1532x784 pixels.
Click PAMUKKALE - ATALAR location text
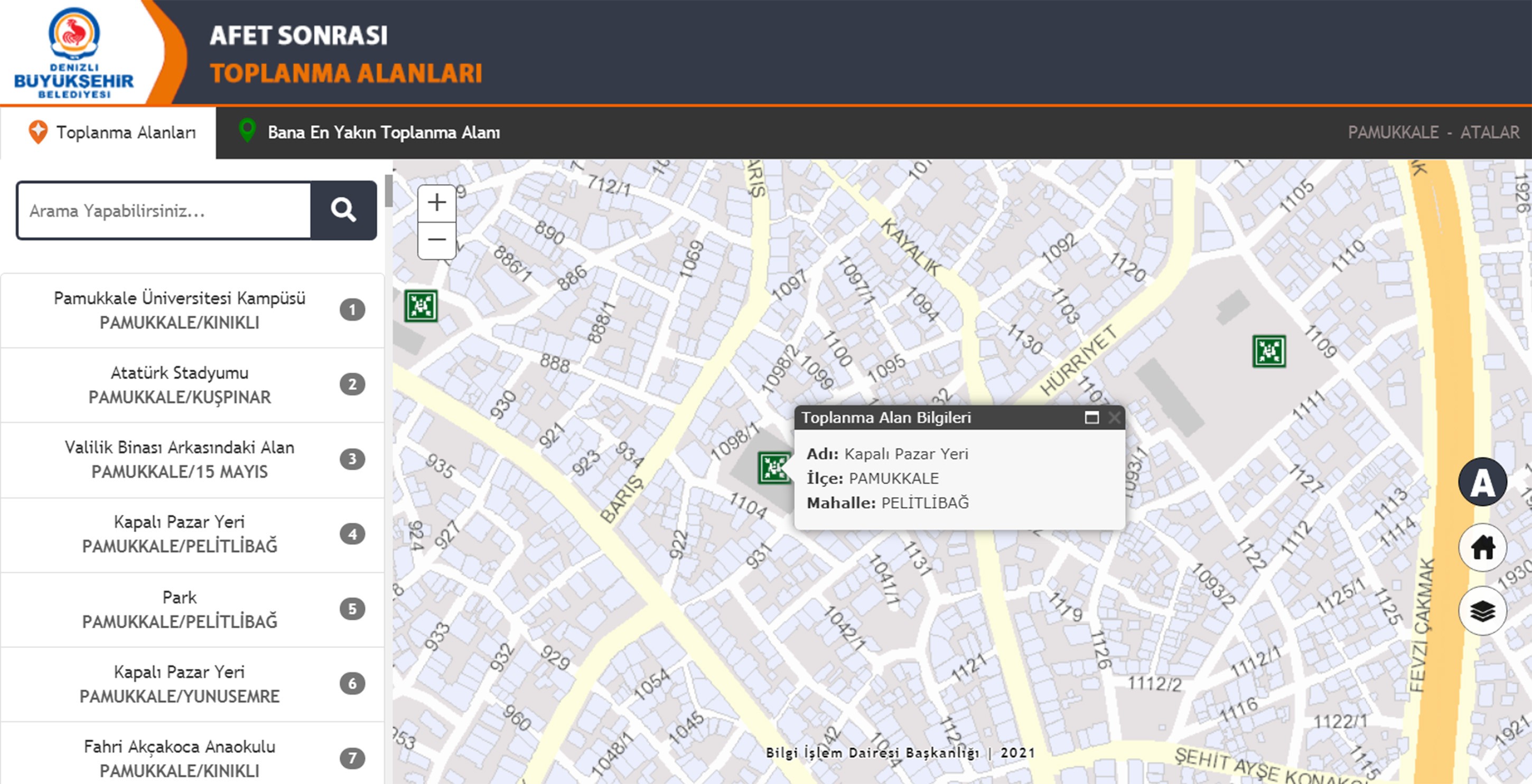tap(1433, 133)
